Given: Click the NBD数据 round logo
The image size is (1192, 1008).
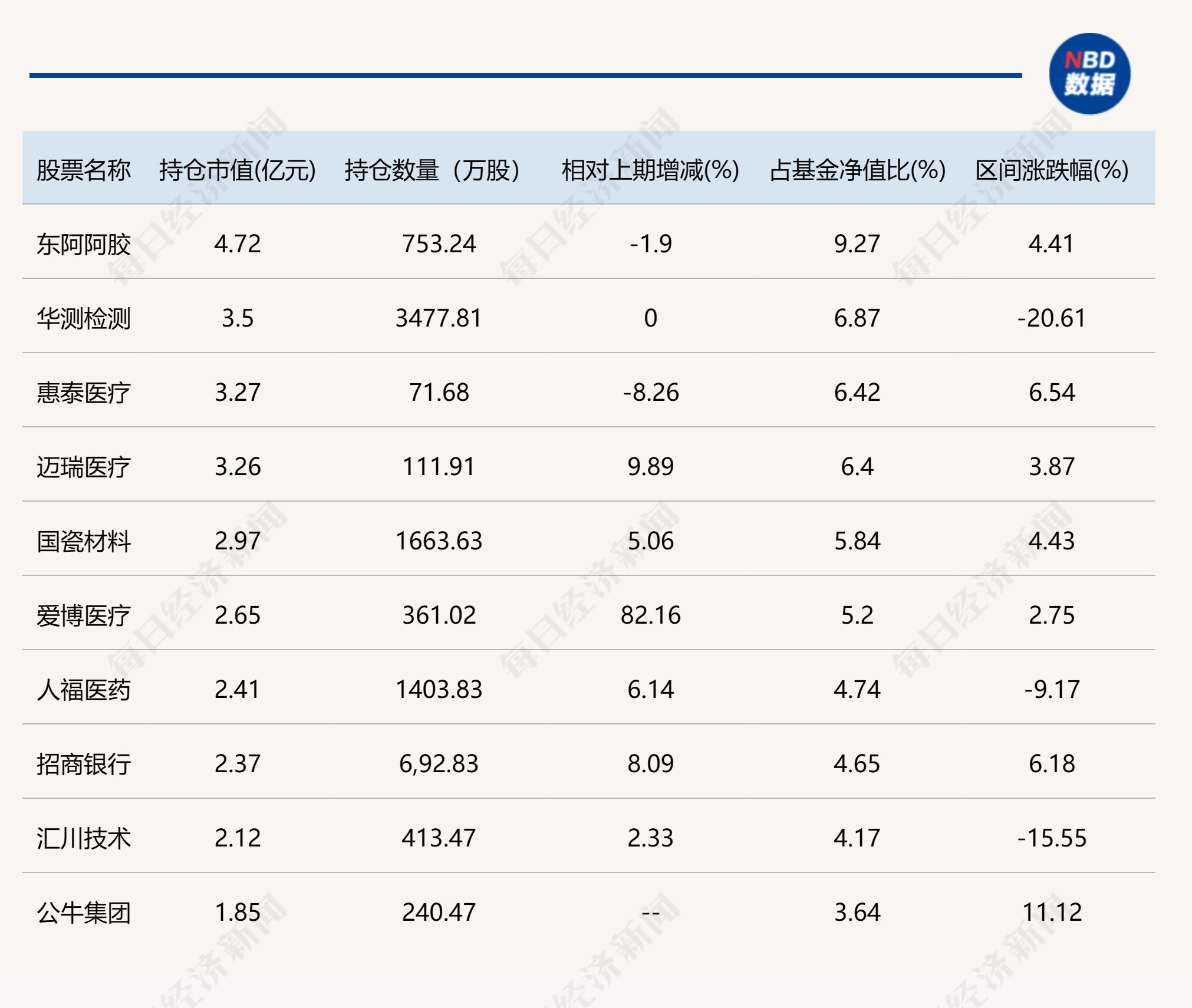Looking at the screenshot, I should click(x=1089, y=74).
